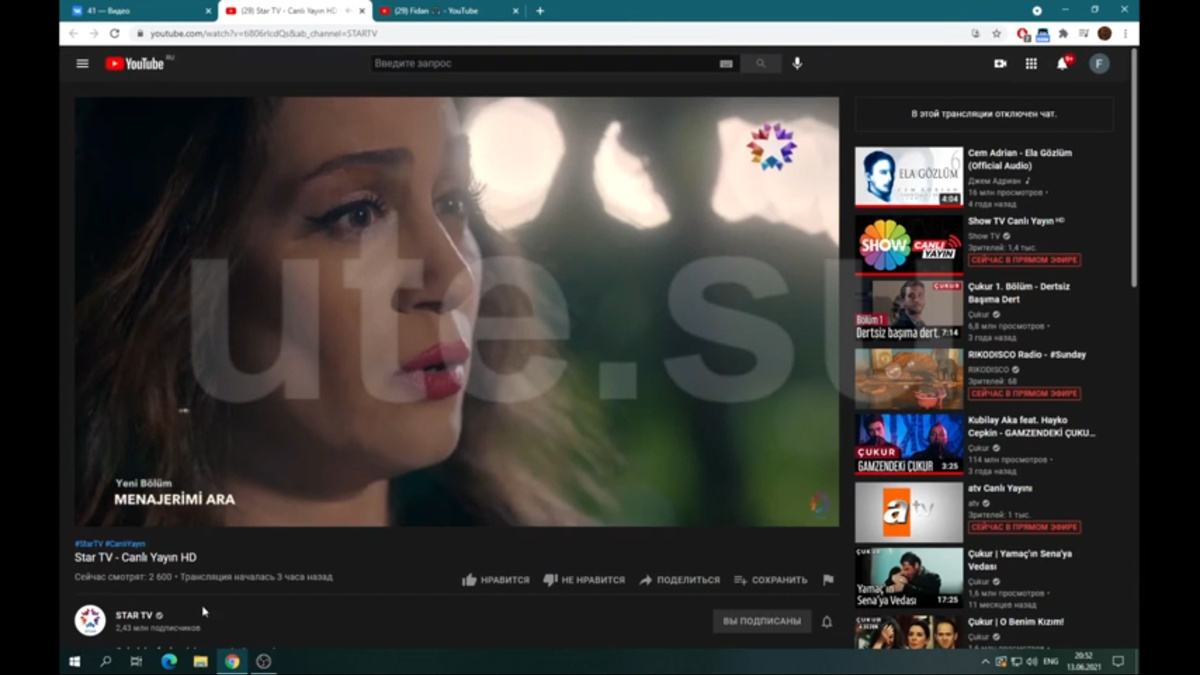Open Windows taskbar search

pos(105,661)
